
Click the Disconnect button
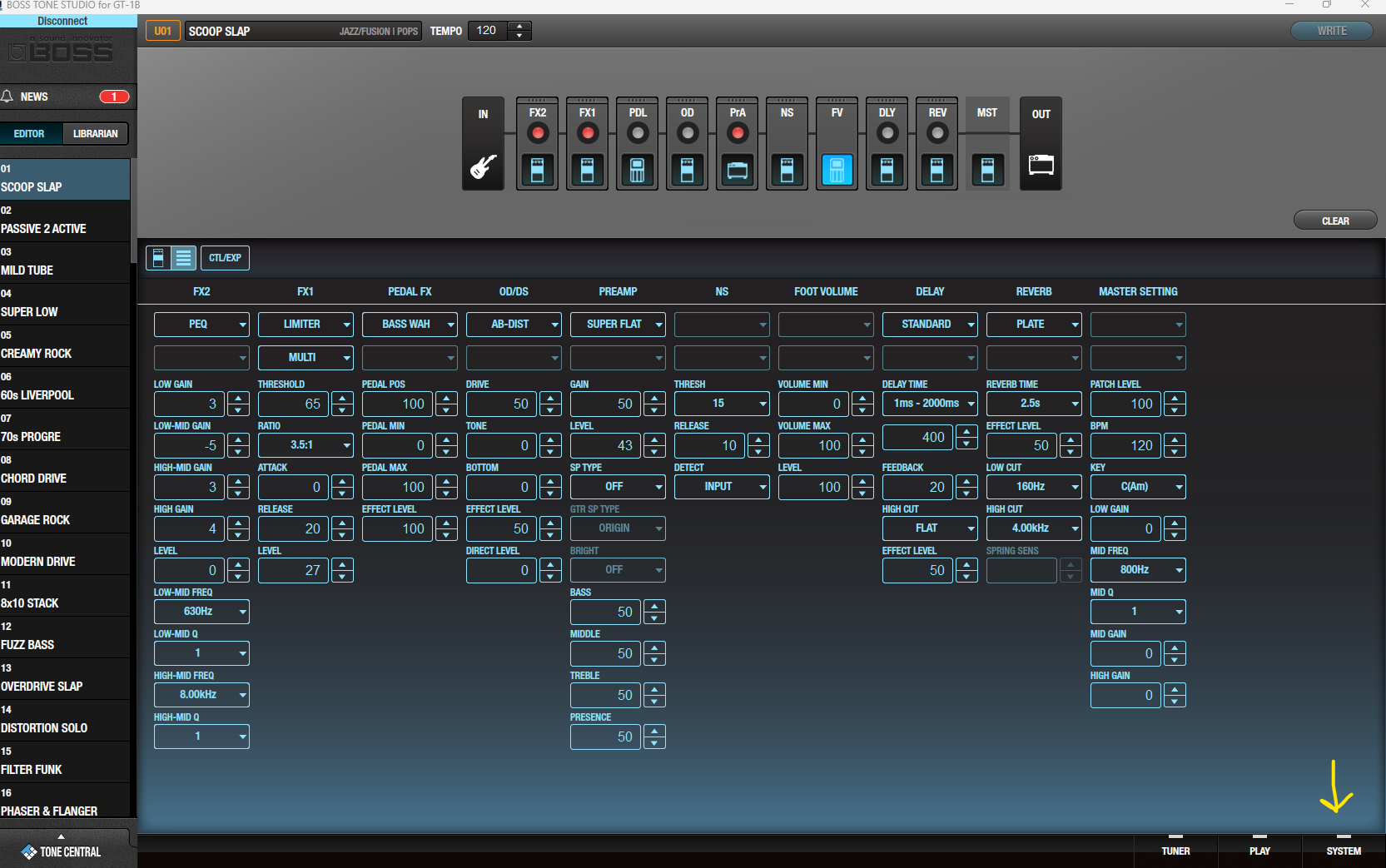pos(62,21)
